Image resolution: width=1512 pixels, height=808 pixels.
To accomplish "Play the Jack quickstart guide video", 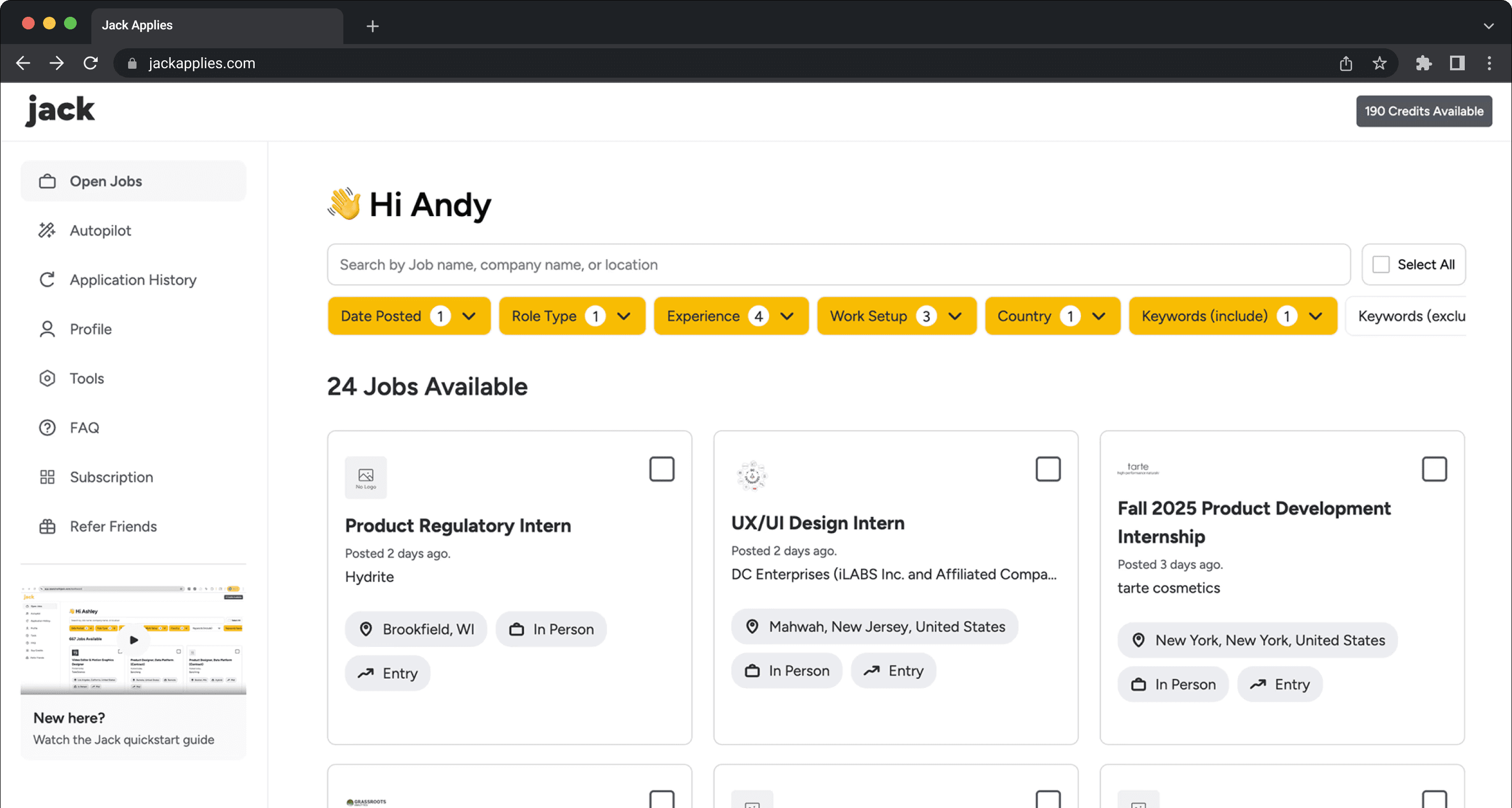I will click(134, 640).
